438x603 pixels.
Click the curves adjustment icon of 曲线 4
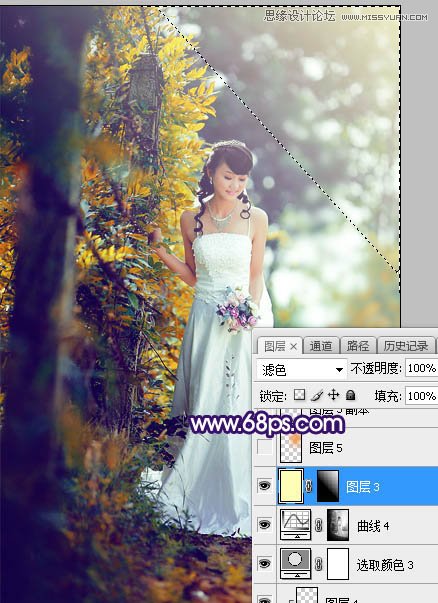pyautogui.click(x=295, y=525)
